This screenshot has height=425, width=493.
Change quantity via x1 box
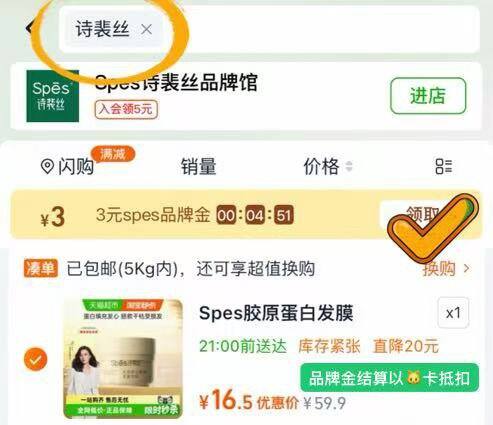pos(453,313)
